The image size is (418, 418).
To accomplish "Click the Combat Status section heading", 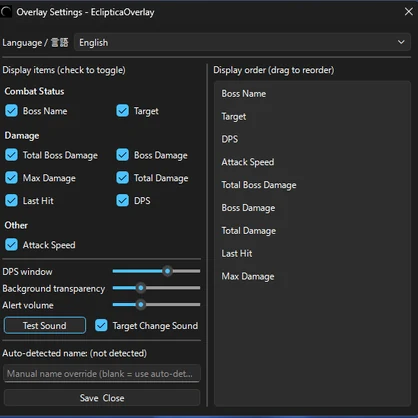I will (x=34, y=91).
